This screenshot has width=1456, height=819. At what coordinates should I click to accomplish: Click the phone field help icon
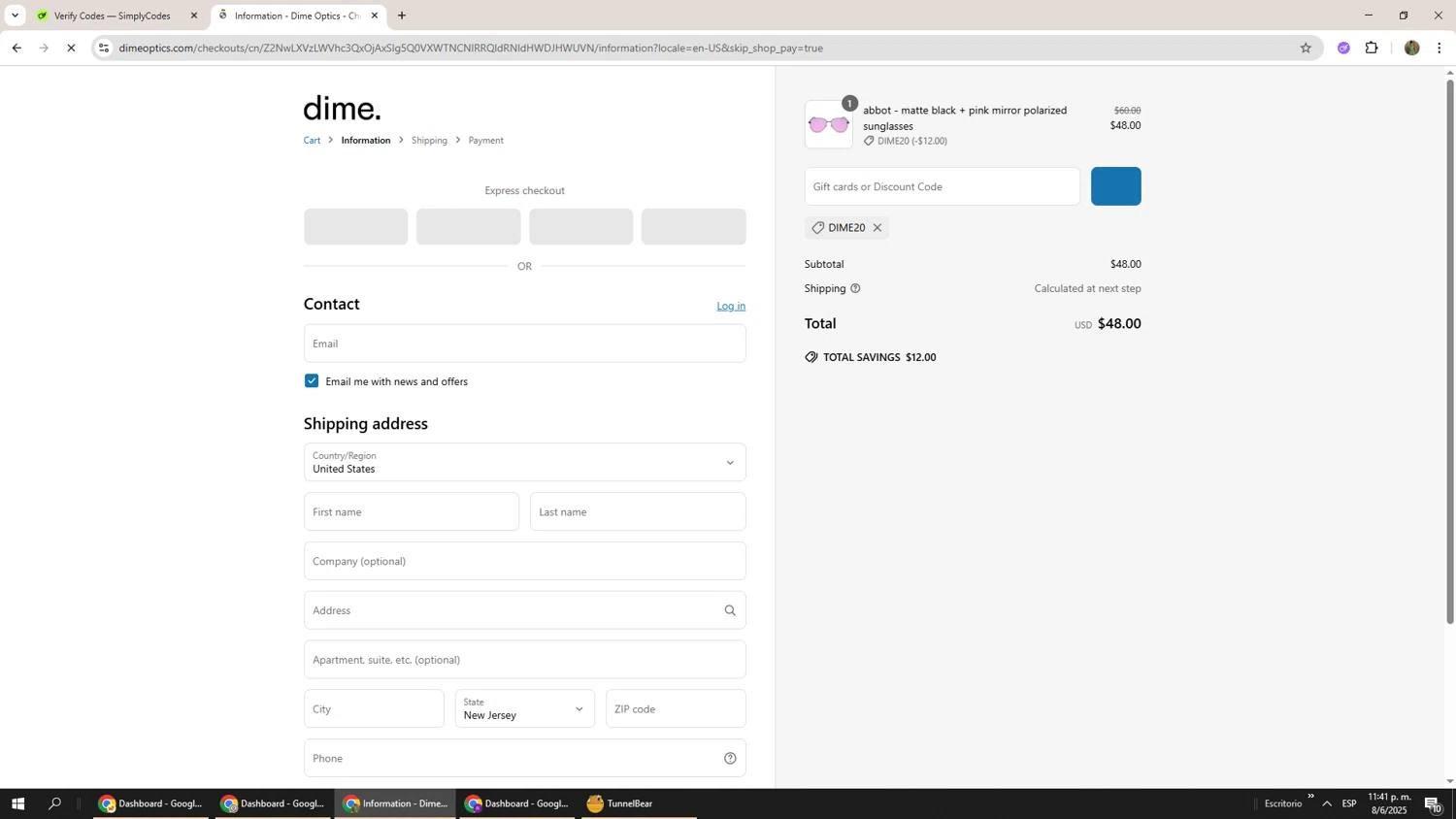click(730, 759)
